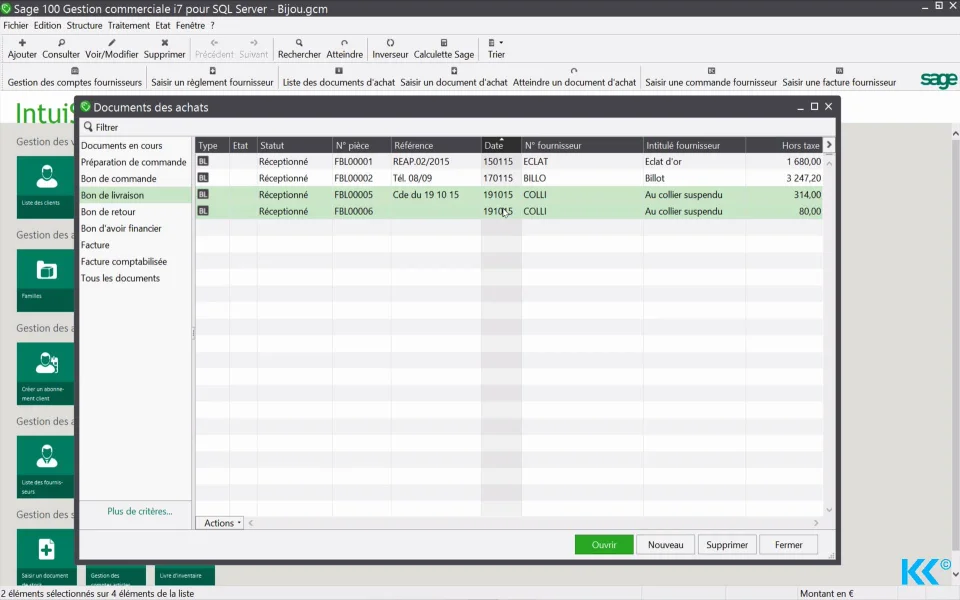
Task: Expand more columns arrow after Hors taxe
Action: [829, 145]
